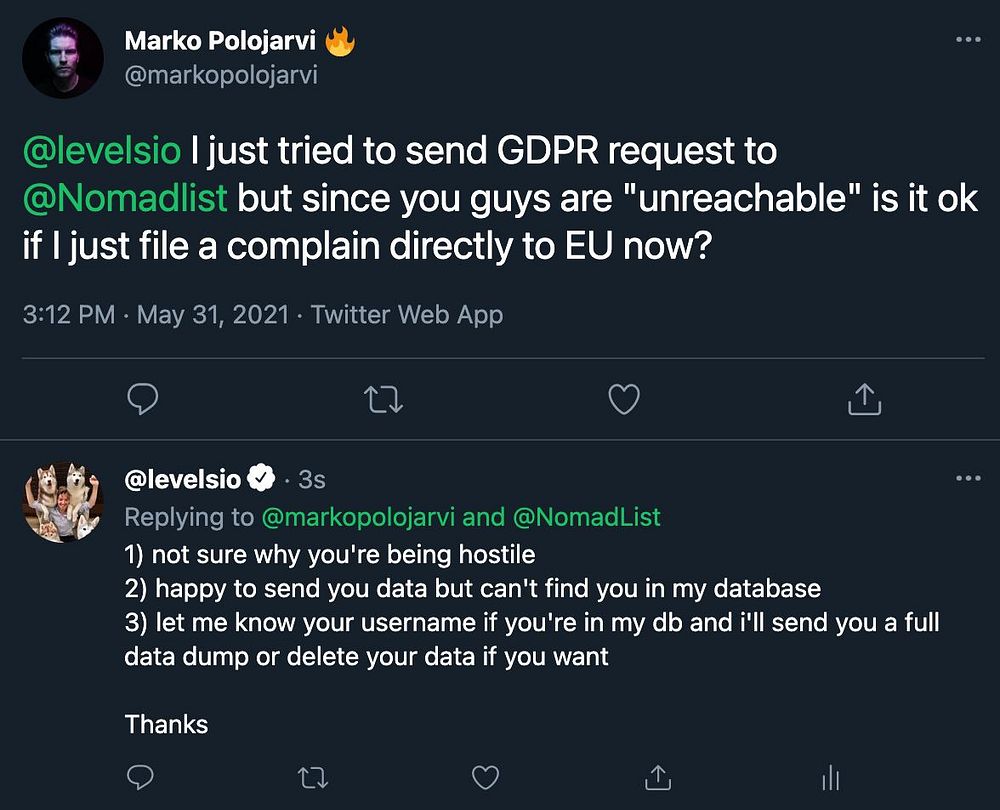
Task: Open the 3:12 PM May 31, 2021 timestamp
Action: [155, 315]
